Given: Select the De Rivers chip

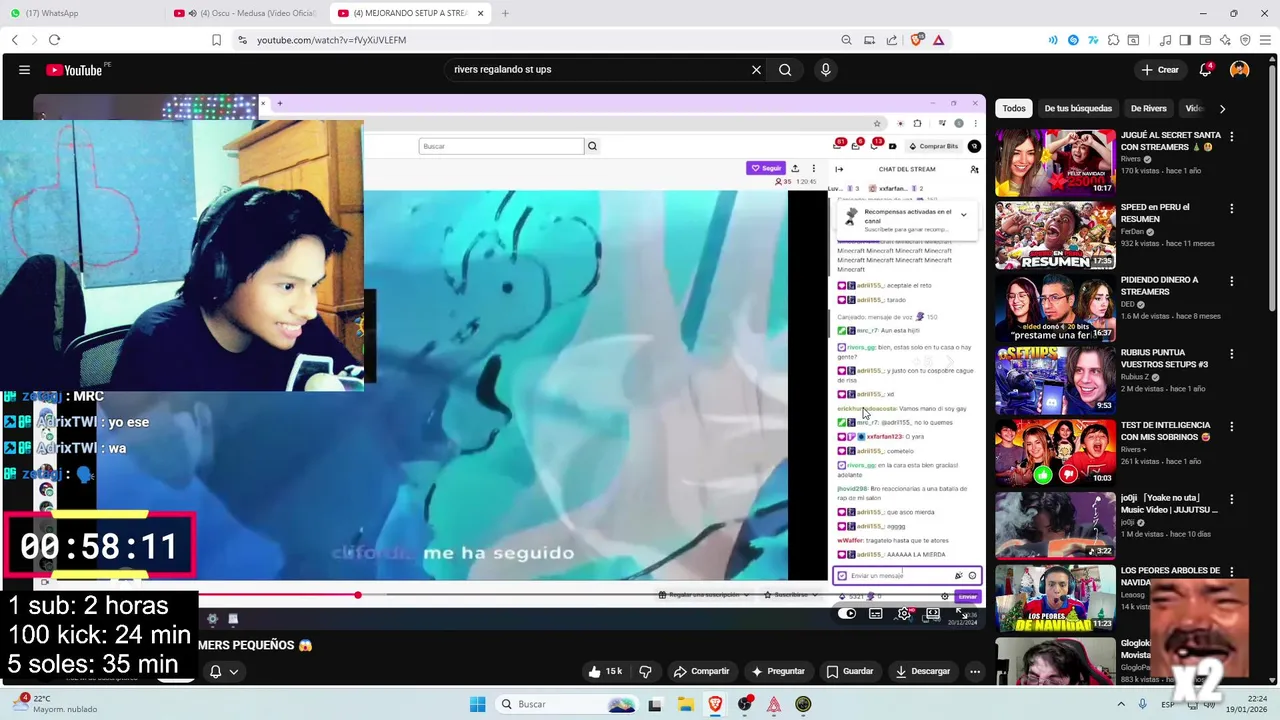Looking at the screenshot, I should [x=1149, y=108].
